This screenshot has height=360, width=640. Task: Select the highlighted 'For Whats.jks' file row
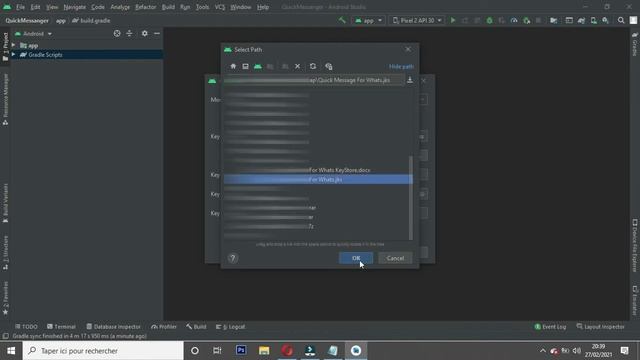tap(318, 179)
